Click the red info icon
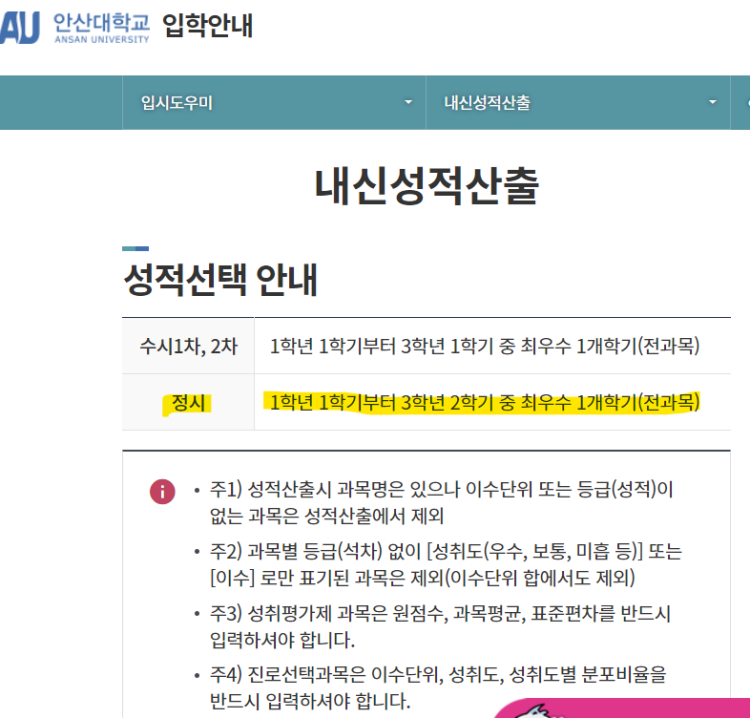The image size is (750, 718). pyautogui.click(x=162, y=491)
